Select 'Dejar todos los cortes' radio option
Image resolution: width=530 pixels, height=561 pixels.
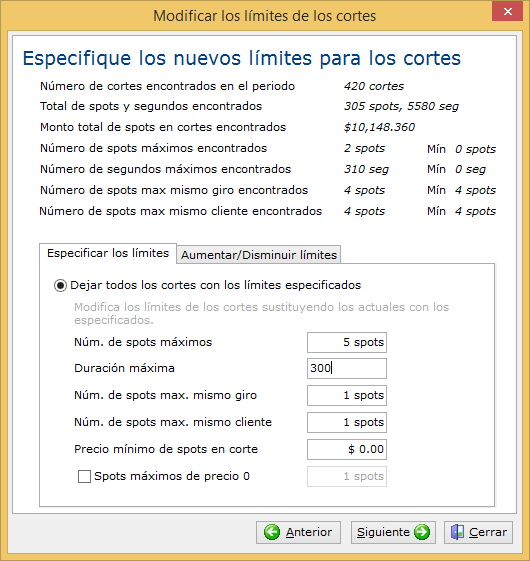click(x=60, y=286)
